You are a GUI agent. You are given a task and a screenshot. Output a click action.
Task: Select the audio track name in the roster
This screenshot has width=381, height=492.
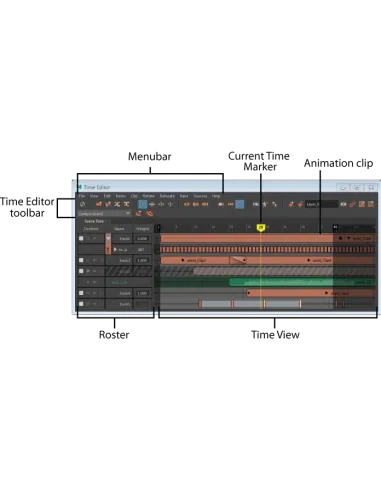119,282
